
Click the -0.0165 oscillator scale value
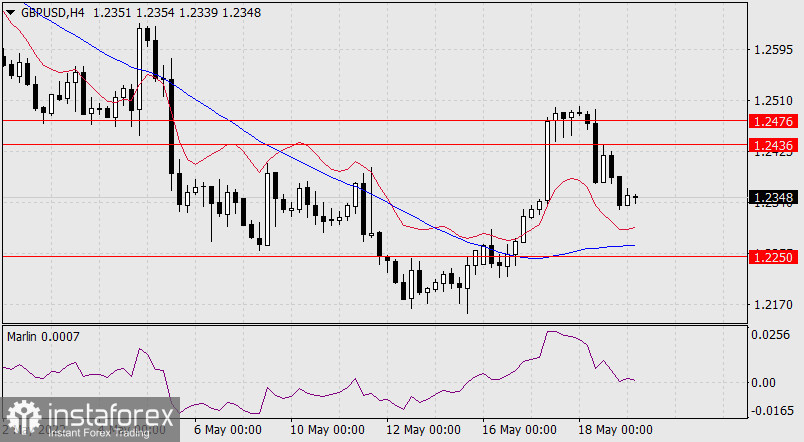click(x=772, y=411)
